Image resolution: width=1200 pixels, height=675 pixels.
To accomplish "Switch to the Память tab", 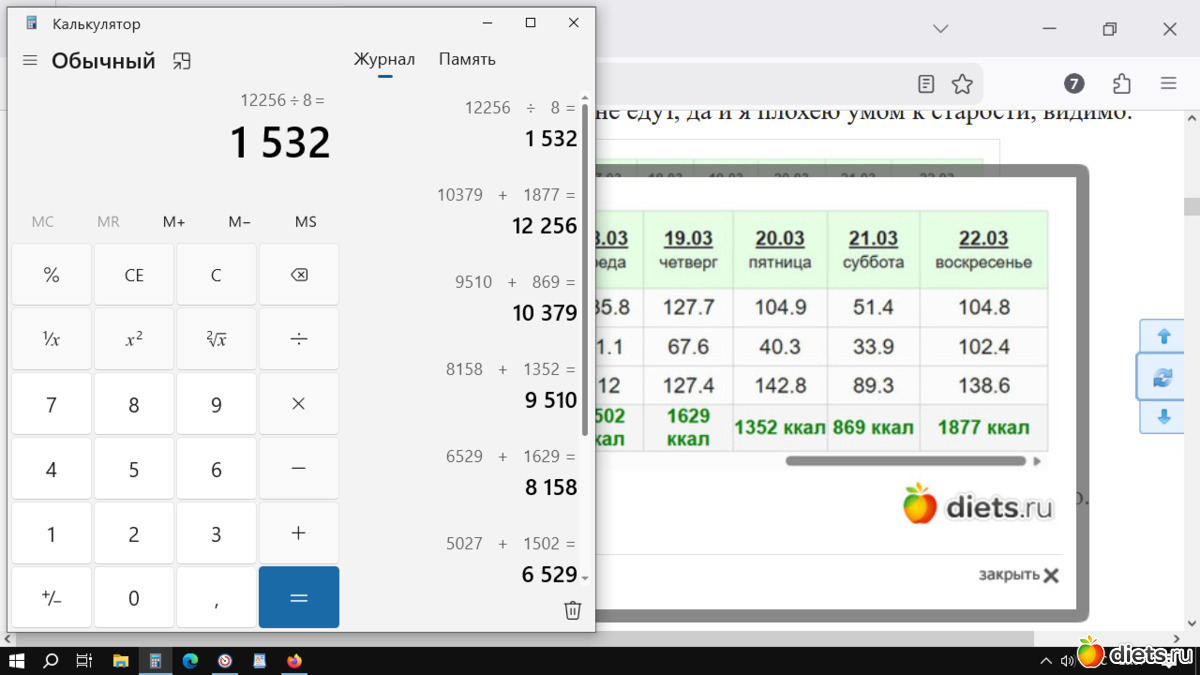I will (x=467, y=59).
